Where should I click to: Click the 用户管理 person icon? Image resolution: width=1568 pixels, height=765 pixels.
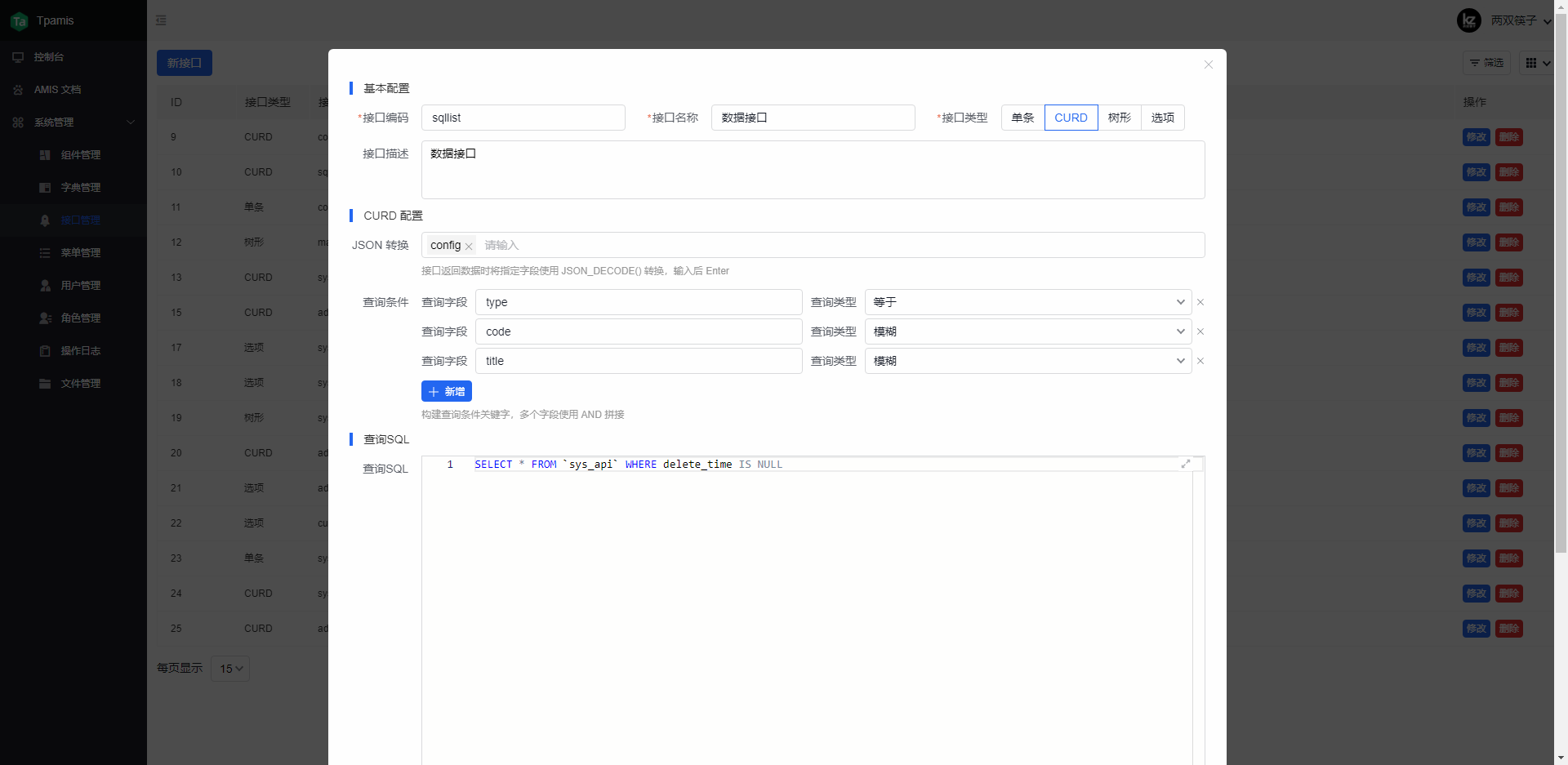45,286
